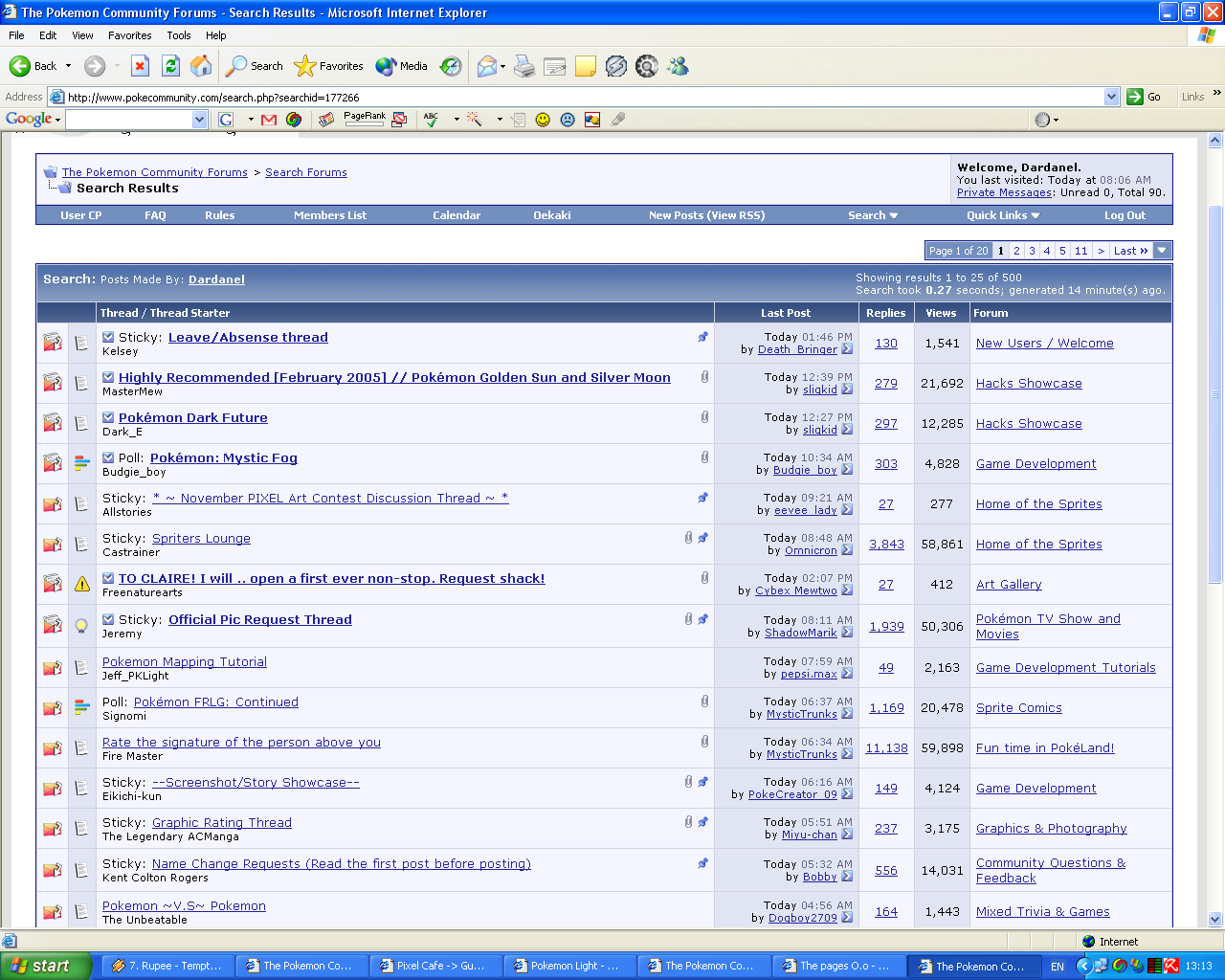Sort by Replies column header
Viewport: 1225px width, 980px height.
click(x=886, y=313)
